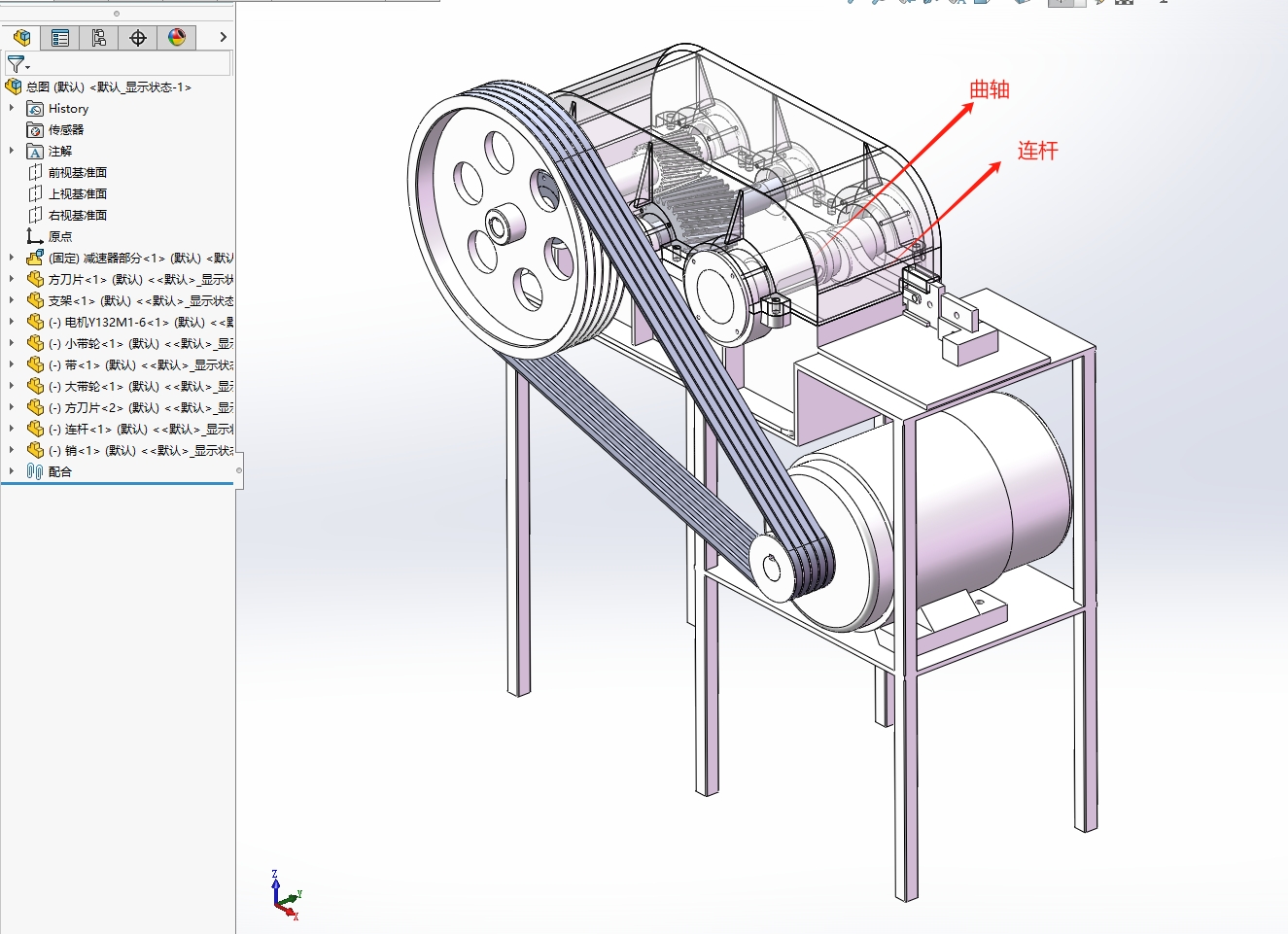Expand the 方刀片<1> component node
This screenshot has height=934, width=1288.
(12, 279)
